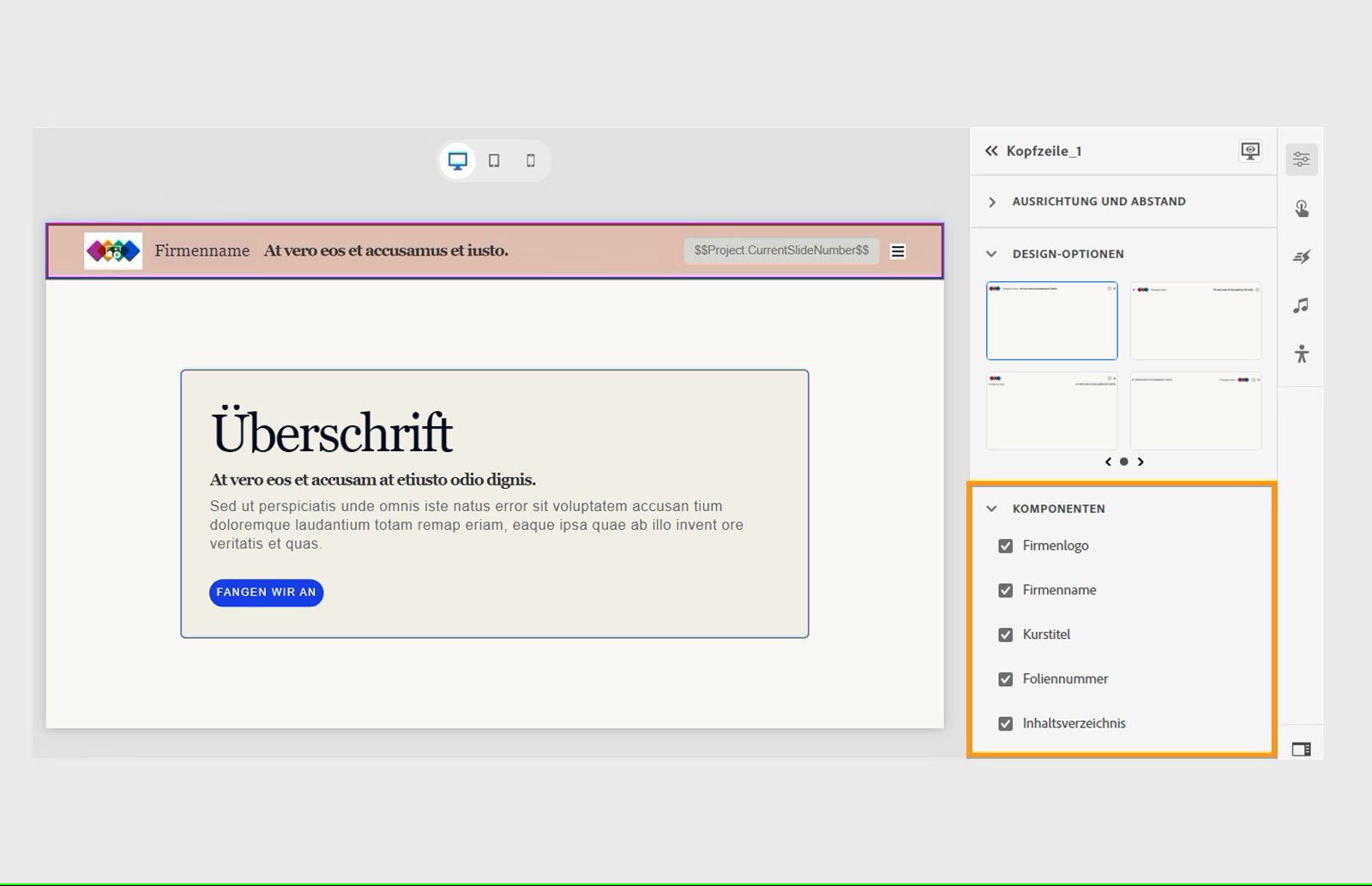This screenshot has height=886, width=1372.
Task: Click the Fangen wir an button
Action: [266, 593]
